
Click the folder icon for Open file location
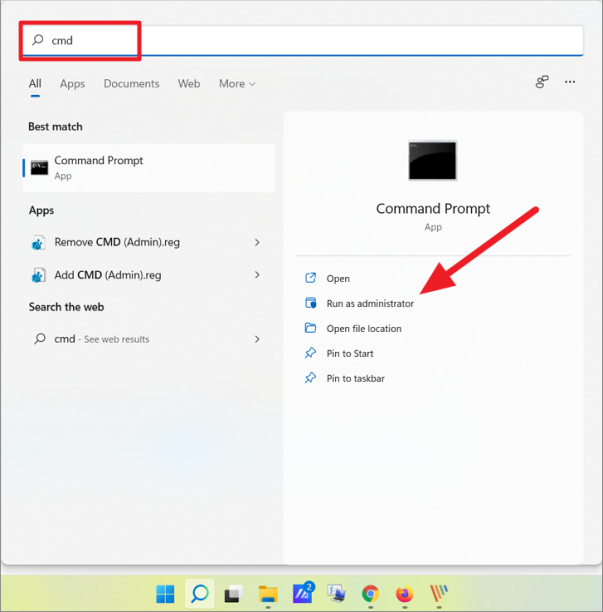310,328
